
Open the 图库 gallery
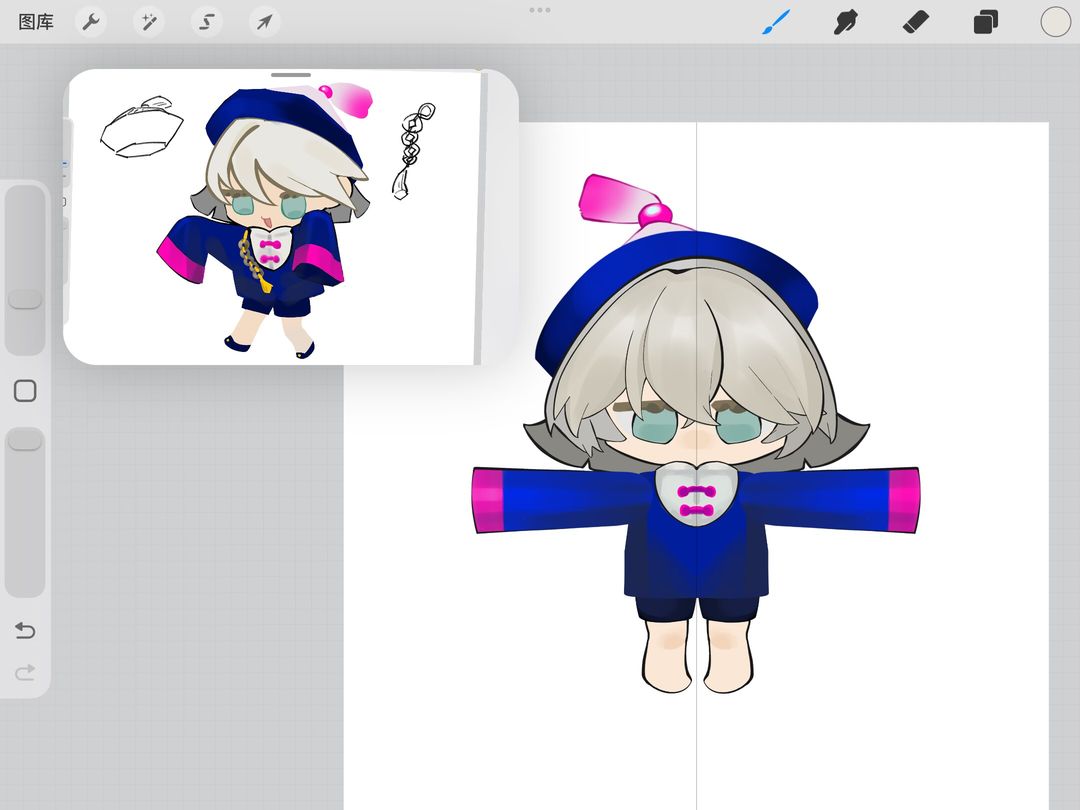[36, 22]
